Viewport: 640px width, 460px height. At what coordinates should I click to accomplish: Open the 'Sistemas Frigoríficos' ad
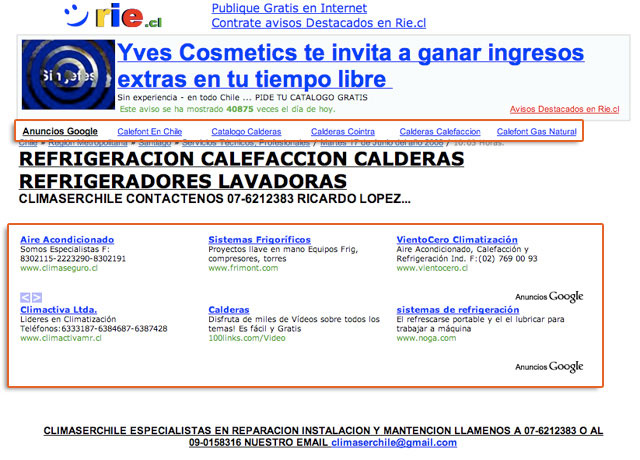pos(259,240)
